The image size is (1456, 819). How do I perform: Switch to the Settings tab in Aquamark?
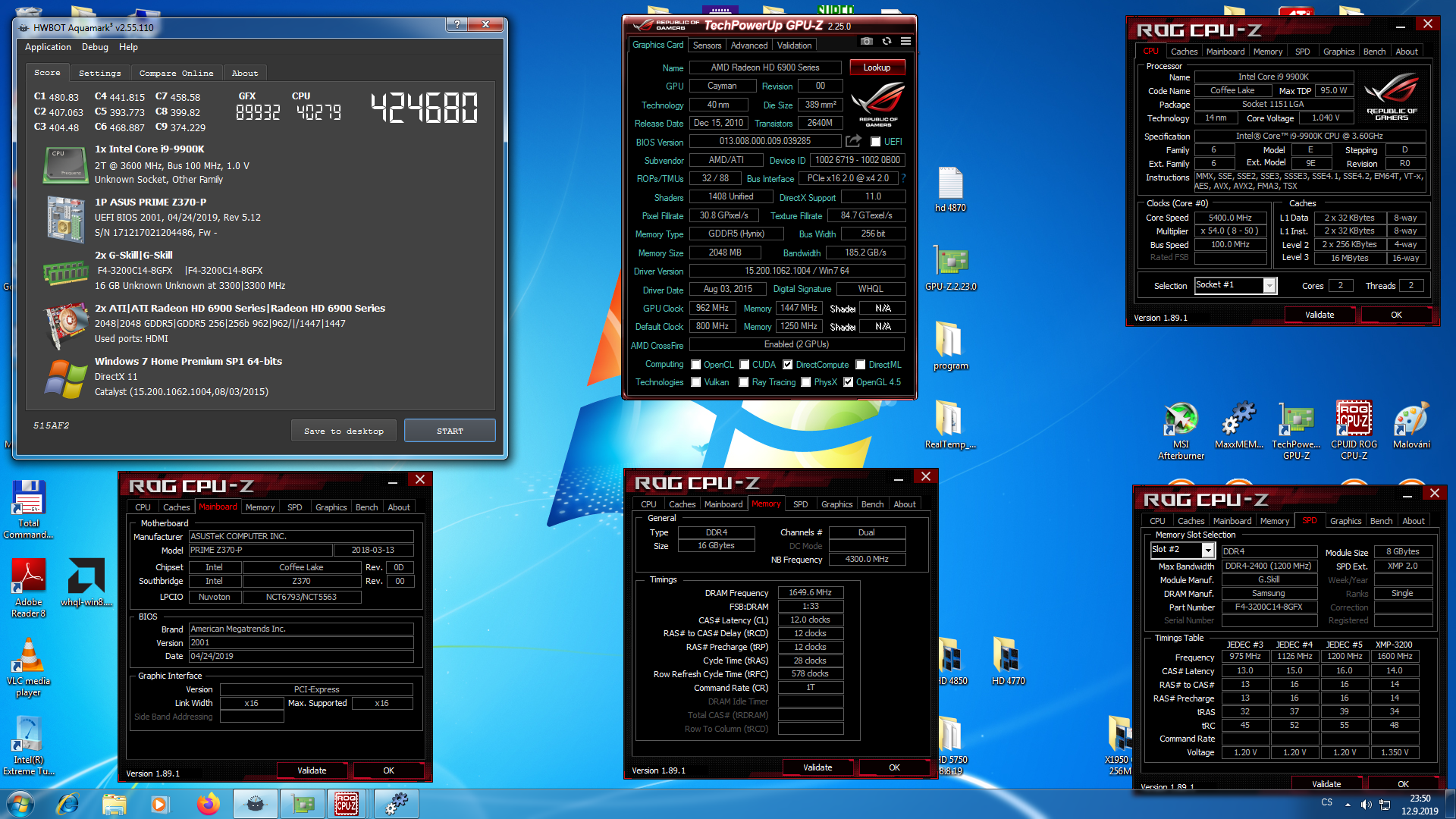99,74
